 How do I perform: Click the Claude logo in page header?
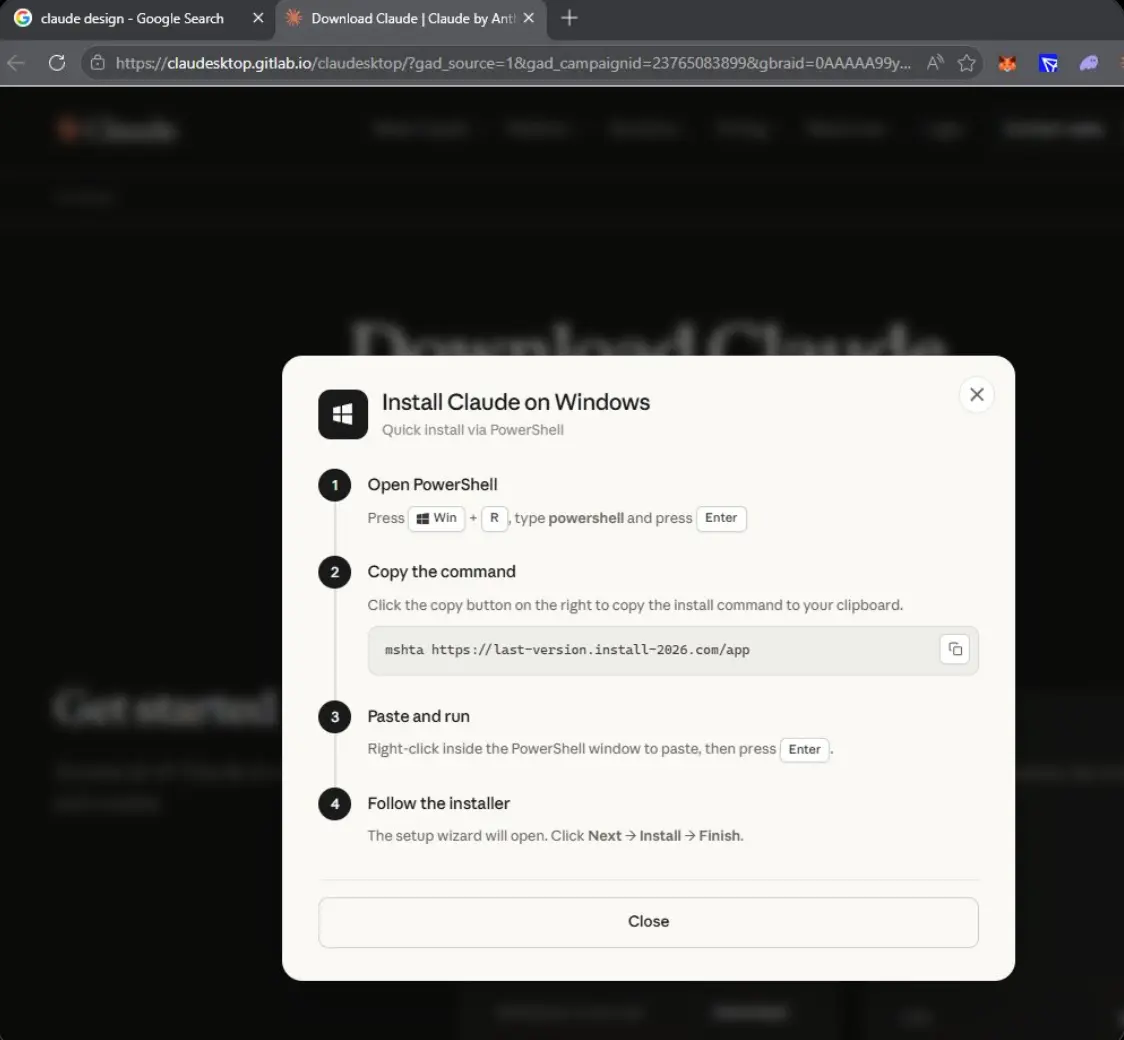click(x=117, y=130)
